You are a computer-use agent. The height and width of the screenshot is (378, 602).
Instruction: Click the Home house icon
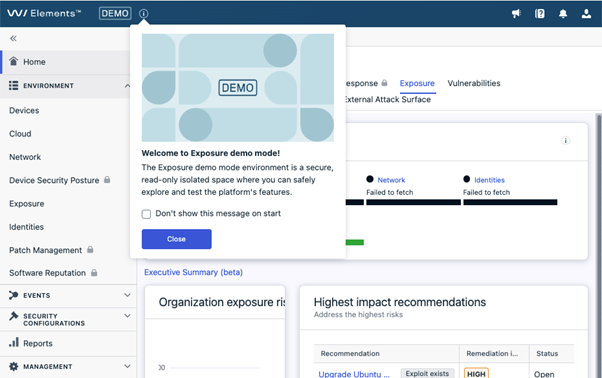13,61
